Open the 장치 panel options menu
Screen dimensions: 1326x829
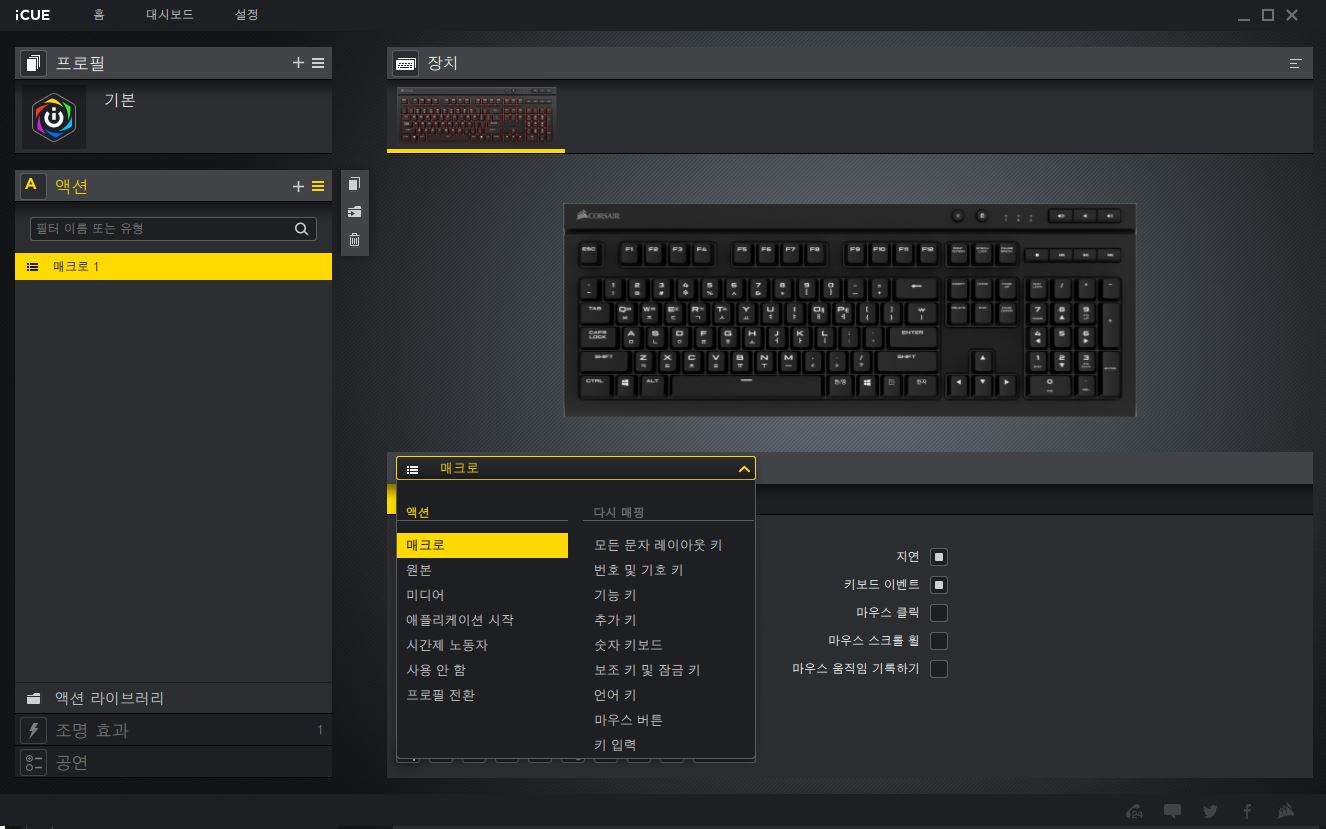click(x=1295, y=63)
